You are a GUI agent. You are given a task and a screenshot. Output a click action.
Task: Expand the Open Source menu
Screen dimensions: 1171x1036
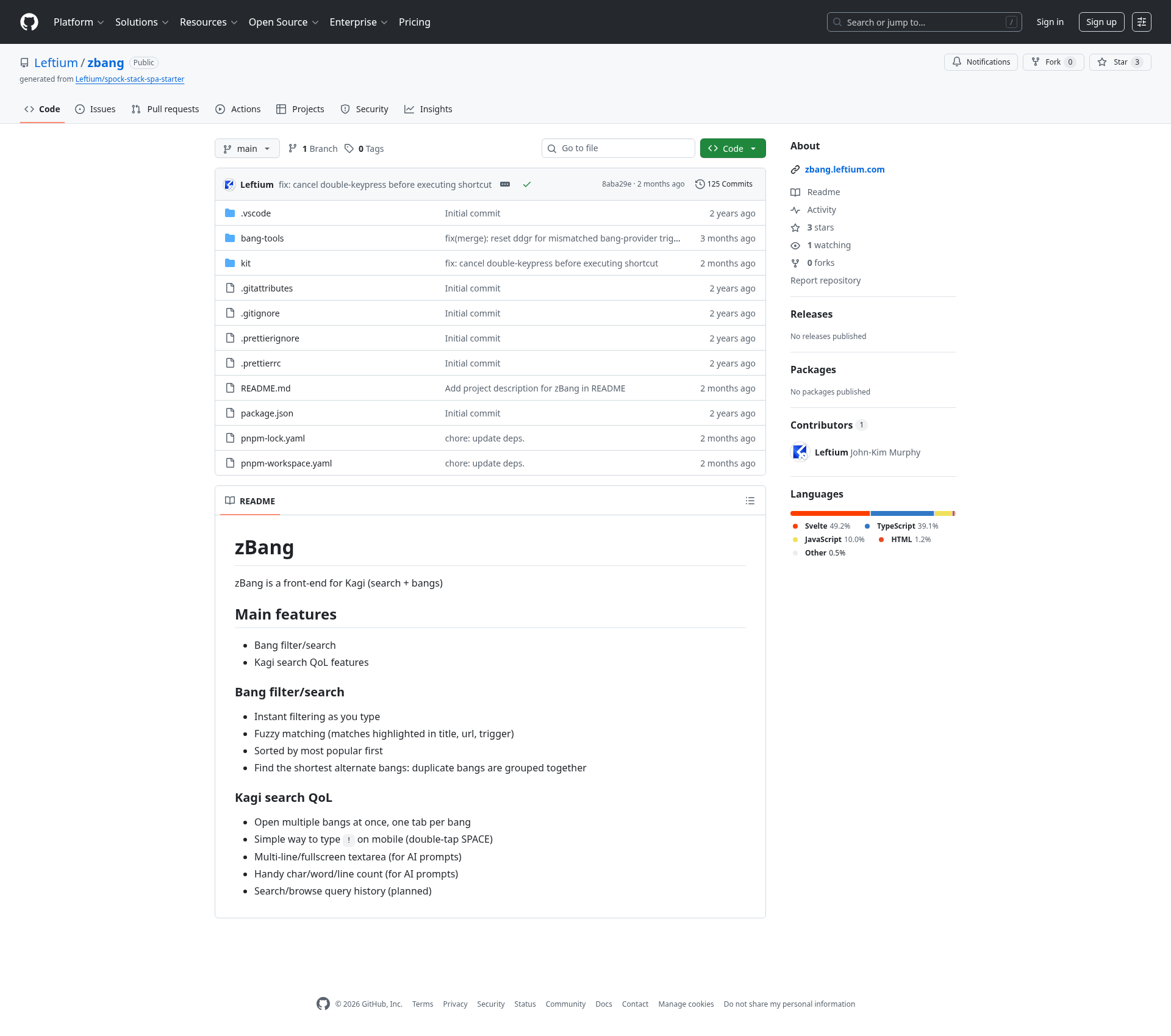pos(284,22)
